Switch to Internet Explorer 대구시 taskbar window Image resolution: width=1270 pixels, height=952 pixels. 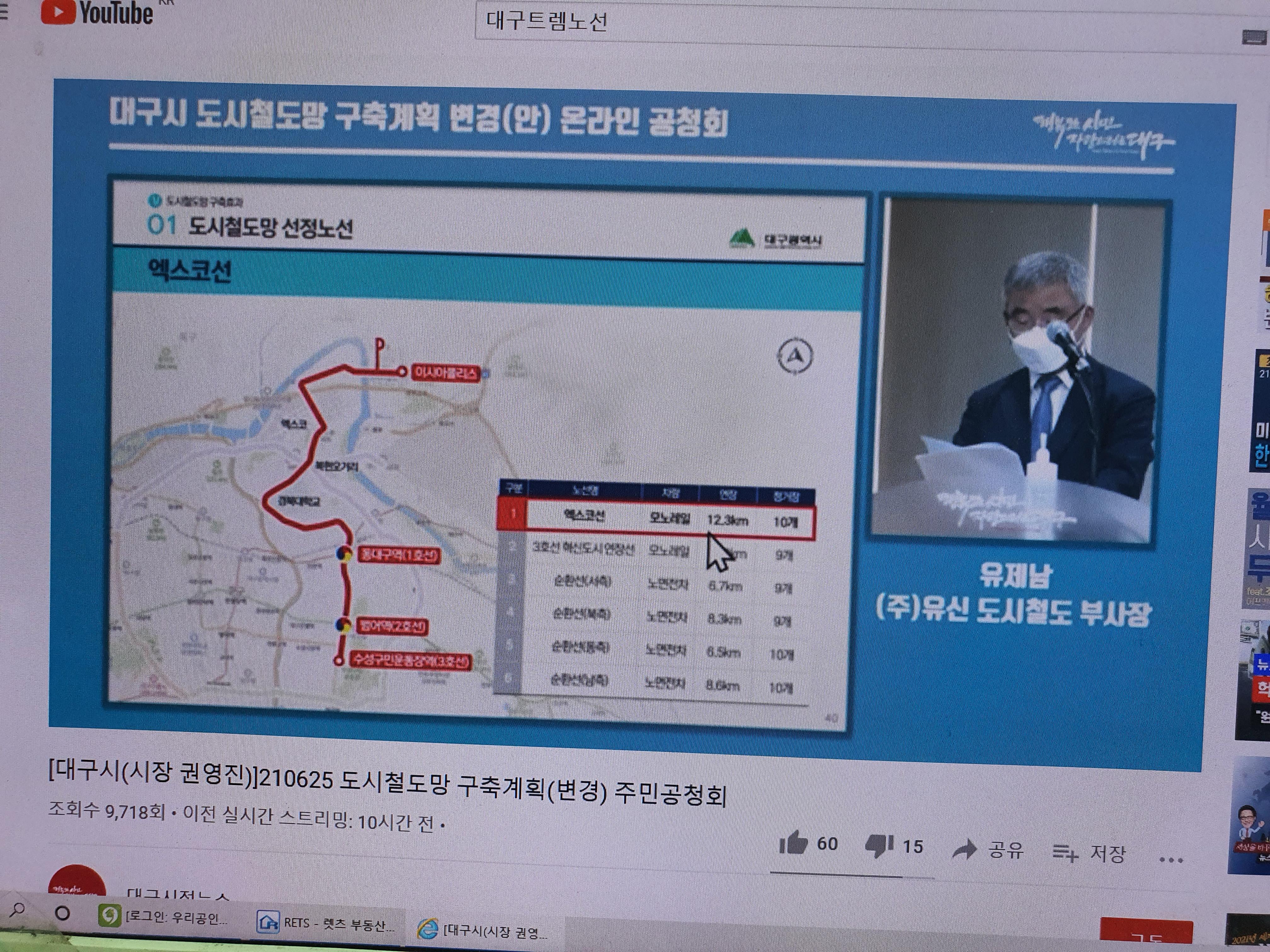coord(482,930)
